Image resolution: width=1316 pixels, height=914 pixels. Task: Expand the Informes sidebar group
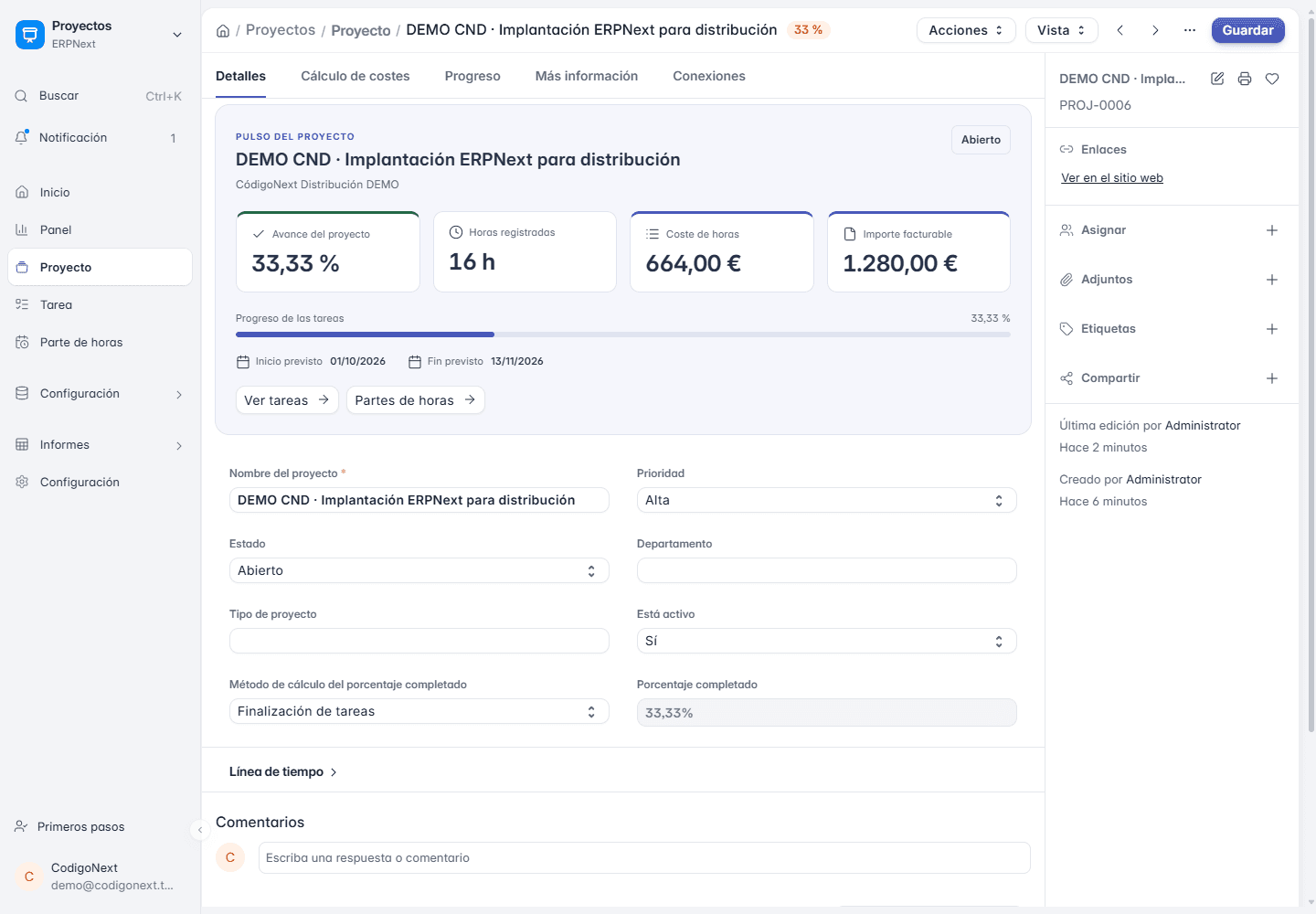(x=100, y=445)
